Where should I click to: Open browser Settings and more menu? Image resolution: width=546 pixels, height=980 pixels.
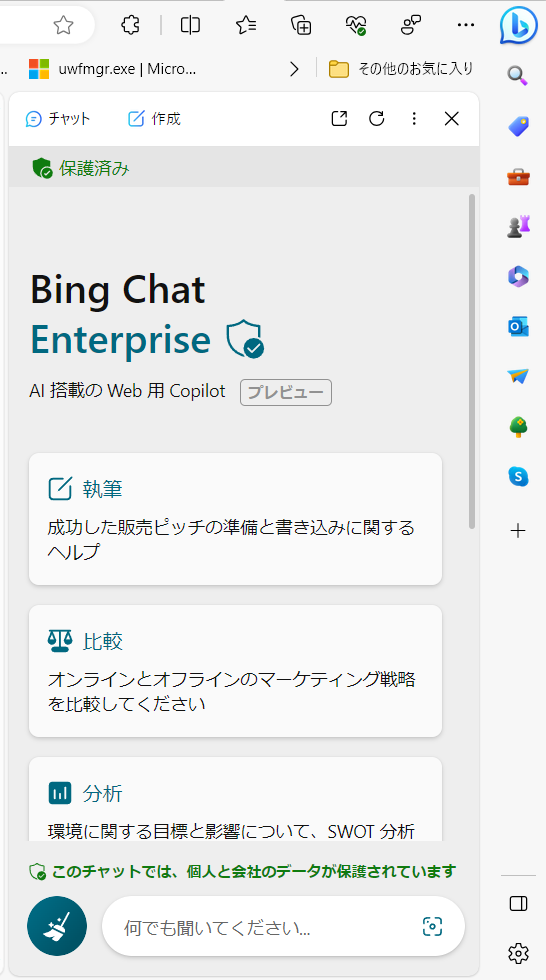pyautogui.click(x=466, y=25)
